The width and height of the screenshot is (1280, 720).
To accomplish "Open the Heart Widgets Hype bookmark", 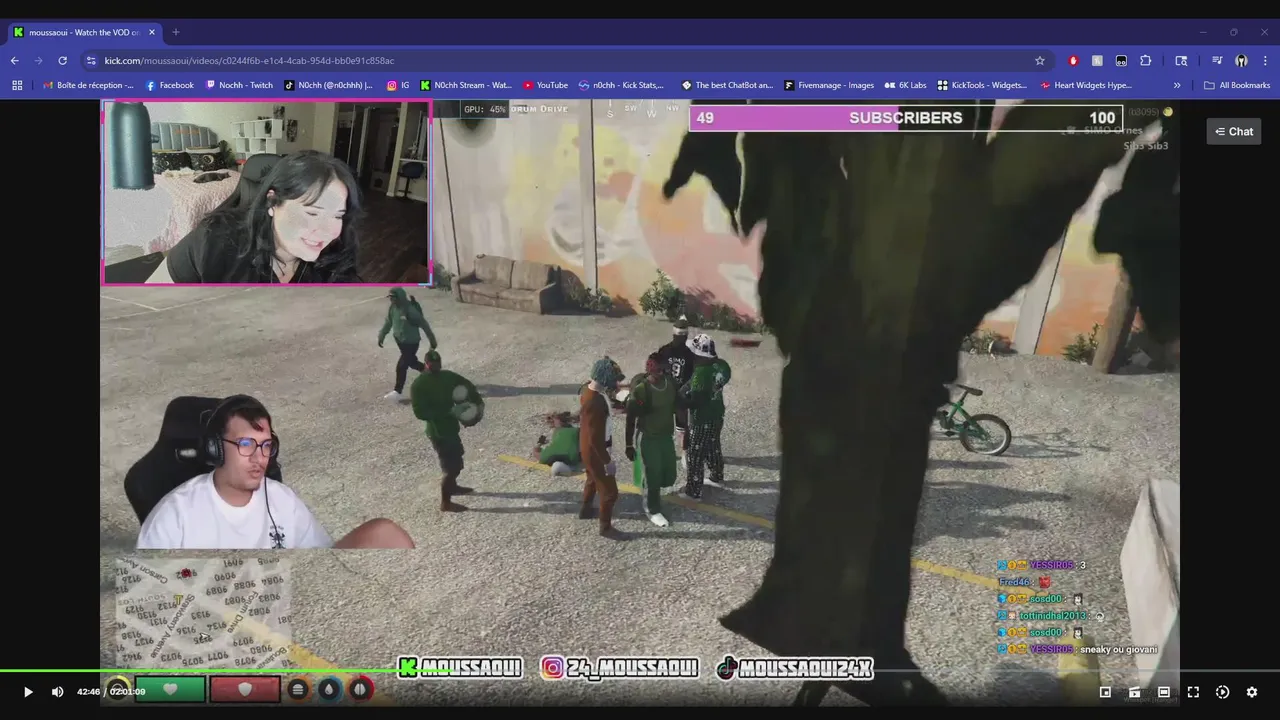I will (1086, 85).
